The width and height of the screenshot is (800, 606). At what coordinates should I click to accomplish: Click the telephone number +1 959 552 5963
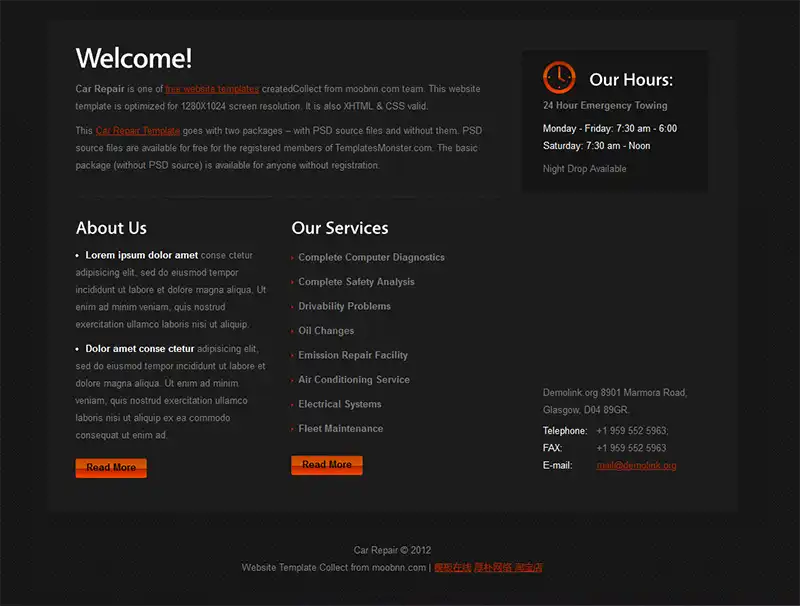631,431
